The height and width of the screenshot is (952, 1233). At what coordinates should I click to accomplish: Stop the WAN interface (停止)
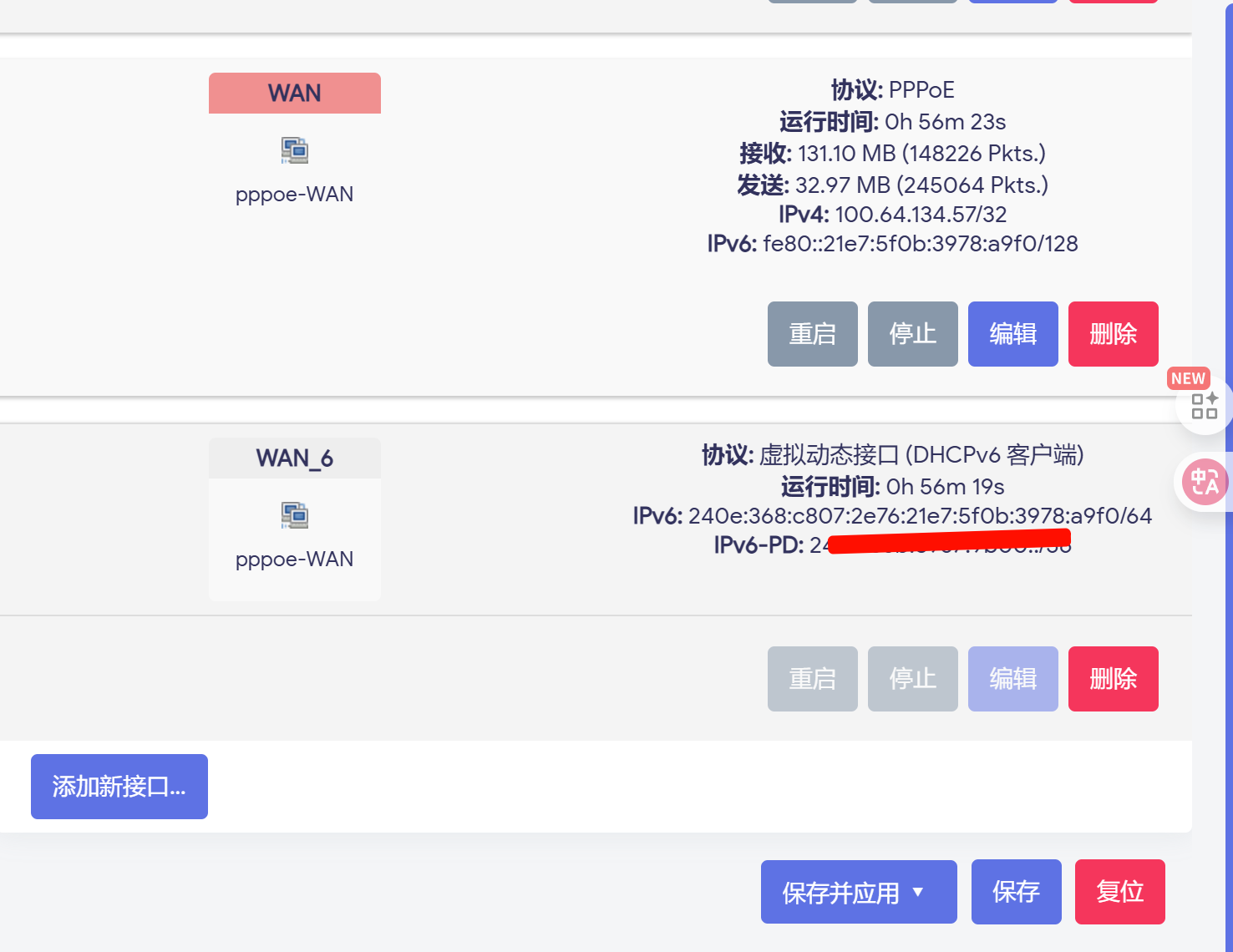coord(912,334)
